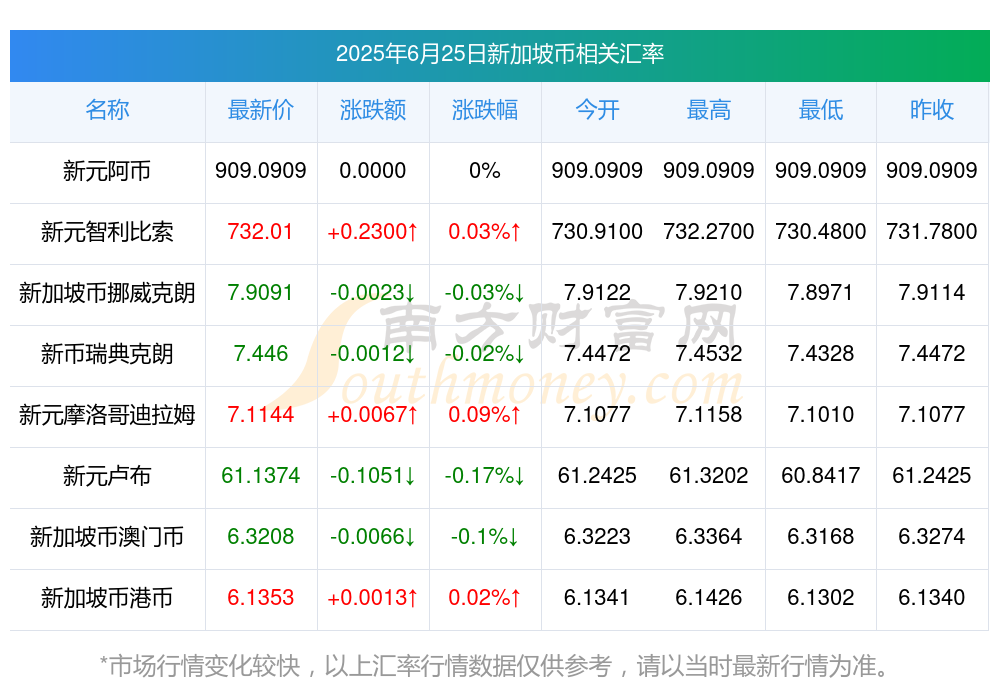Click the high price 7.9210
1000x698 pixels.
[709, 293]
